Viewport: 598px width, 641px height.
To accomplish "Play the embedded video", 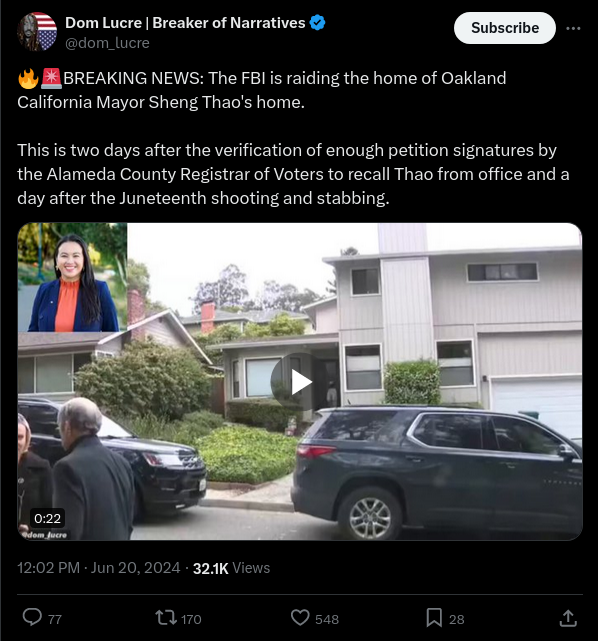I will (x=302, y=382).
